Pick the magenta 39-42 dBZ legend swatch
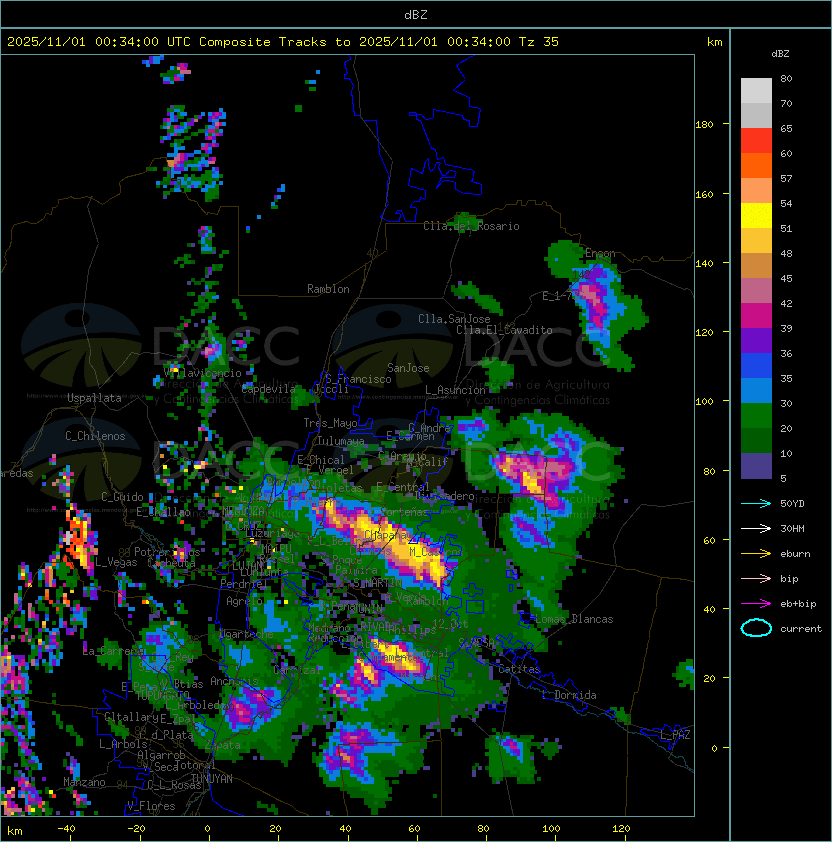 point(756,316)
